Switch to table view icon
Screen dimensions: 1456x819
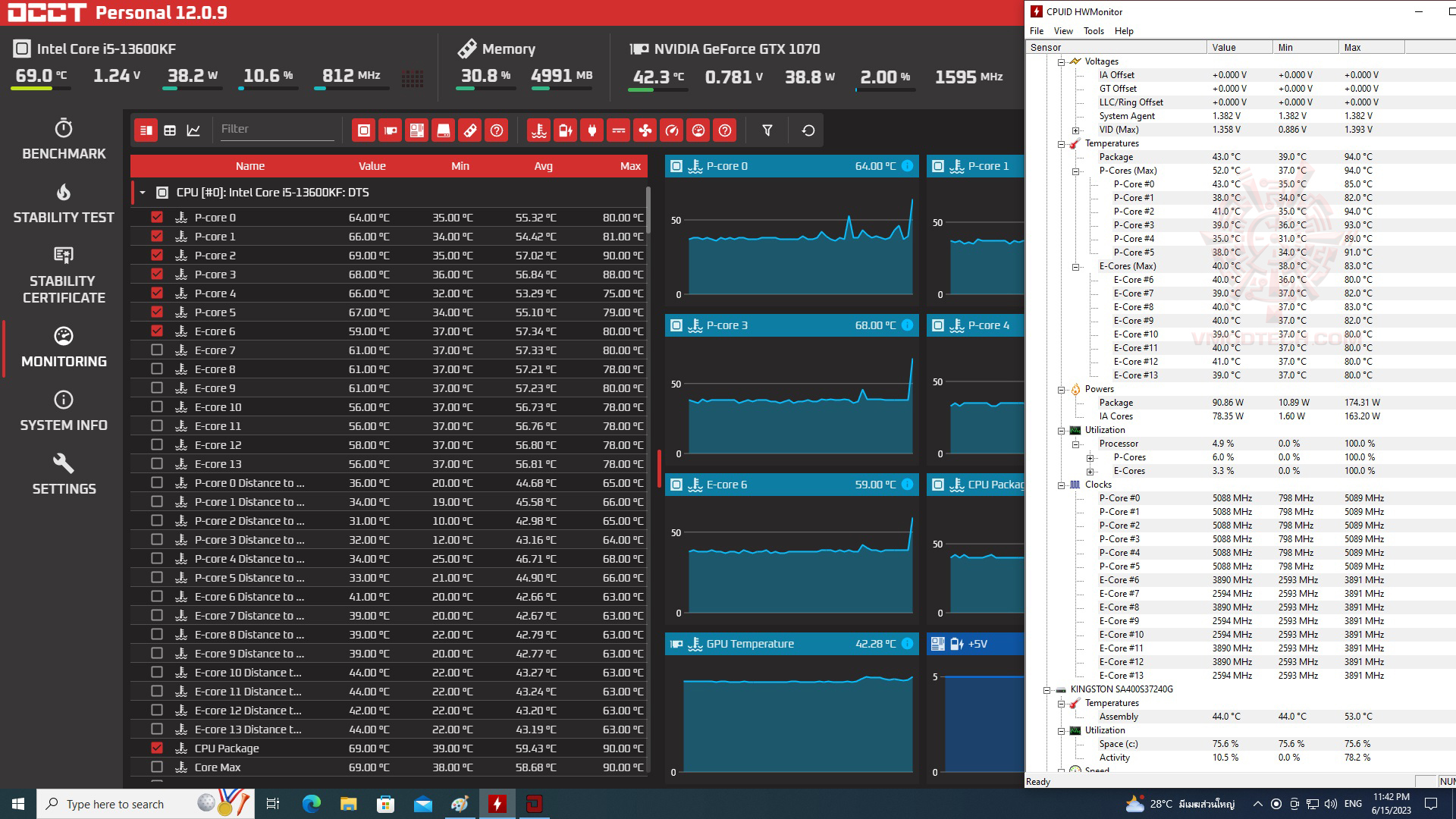tap(170, 130)
